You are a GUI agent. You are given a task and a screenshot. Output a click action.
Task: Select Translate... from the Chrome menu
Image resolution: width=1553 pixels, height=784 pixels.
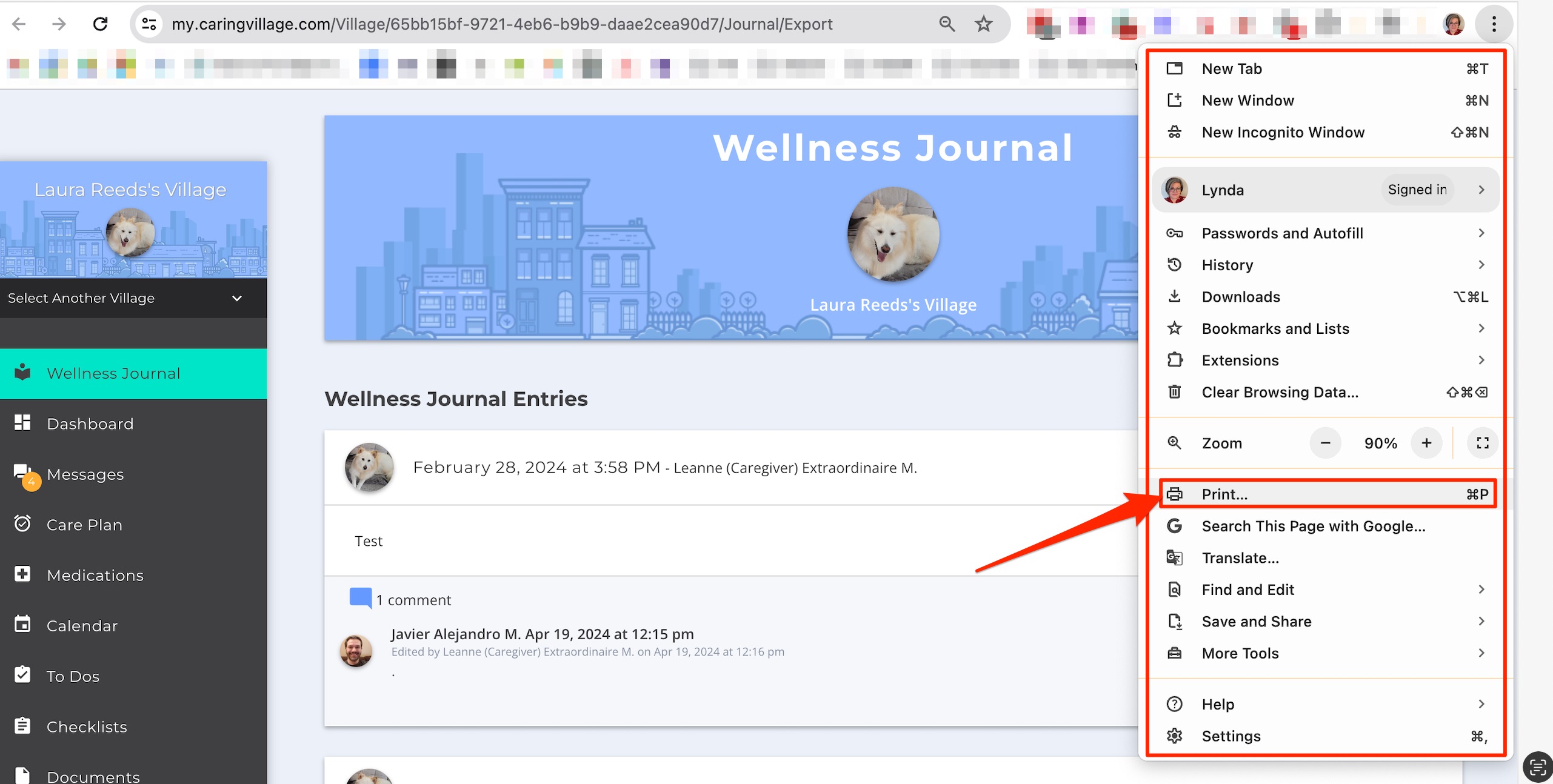(1326, 557)
